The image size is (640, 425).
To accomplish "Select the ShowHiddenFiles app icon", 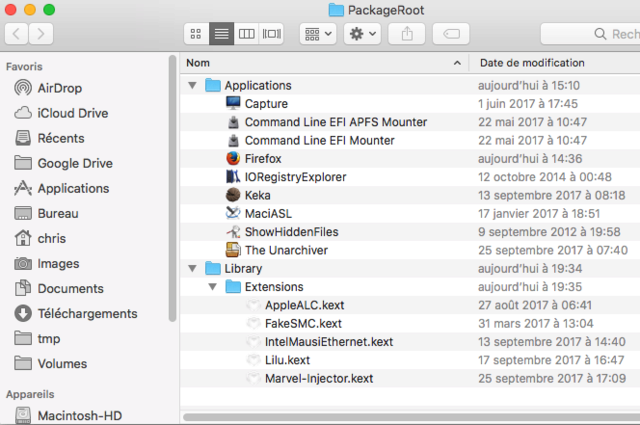I will click(233, 232).
